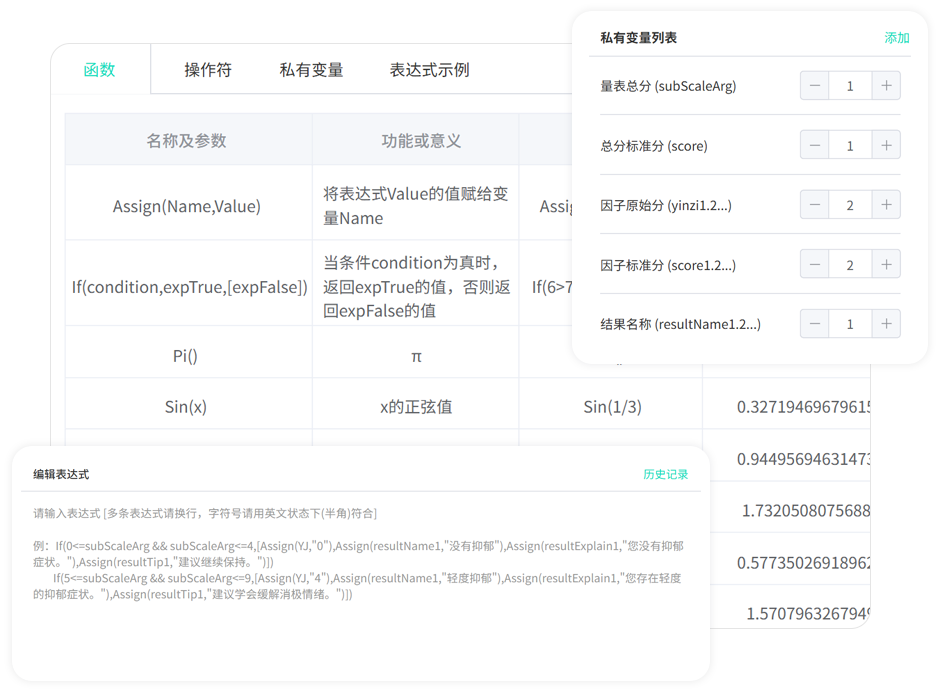The width and height of the screenshot is (942, 692).
Task: Select the 私有变量 tab
Action: (311, 70)
